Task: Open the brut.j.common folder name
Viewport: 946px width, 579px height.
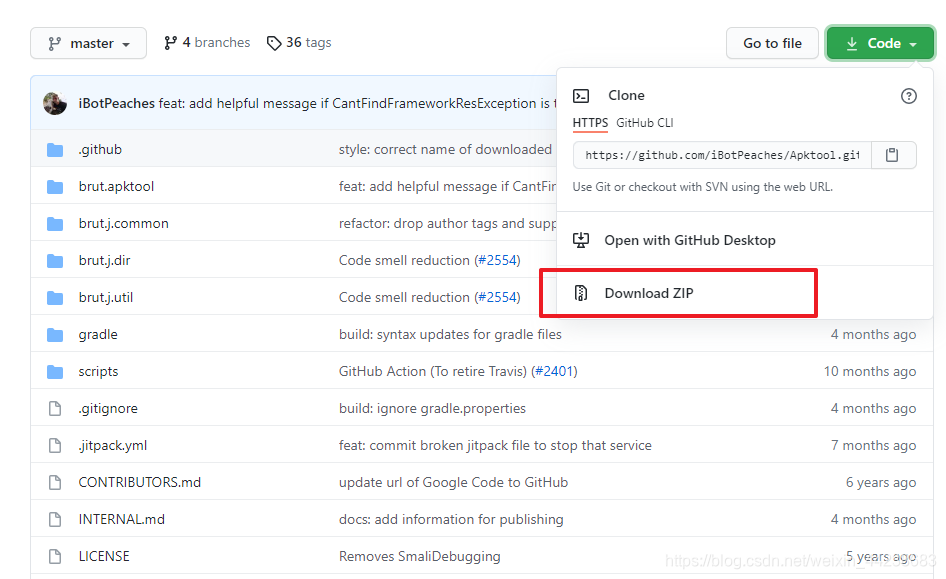Action: [x=123, y=224]
